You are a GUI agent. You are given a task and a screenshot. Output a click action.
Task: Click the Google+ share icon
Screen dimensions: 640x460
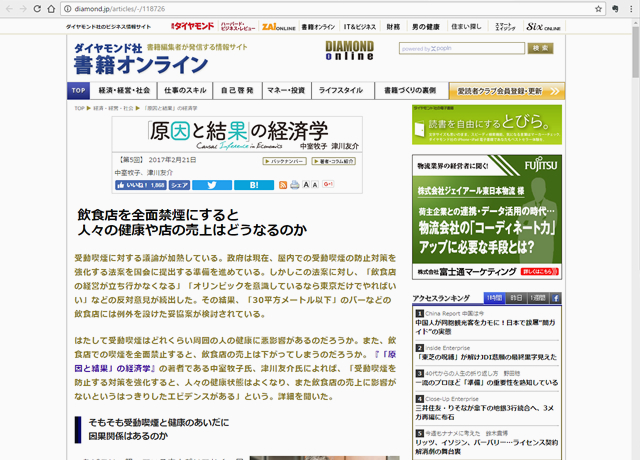327,185
